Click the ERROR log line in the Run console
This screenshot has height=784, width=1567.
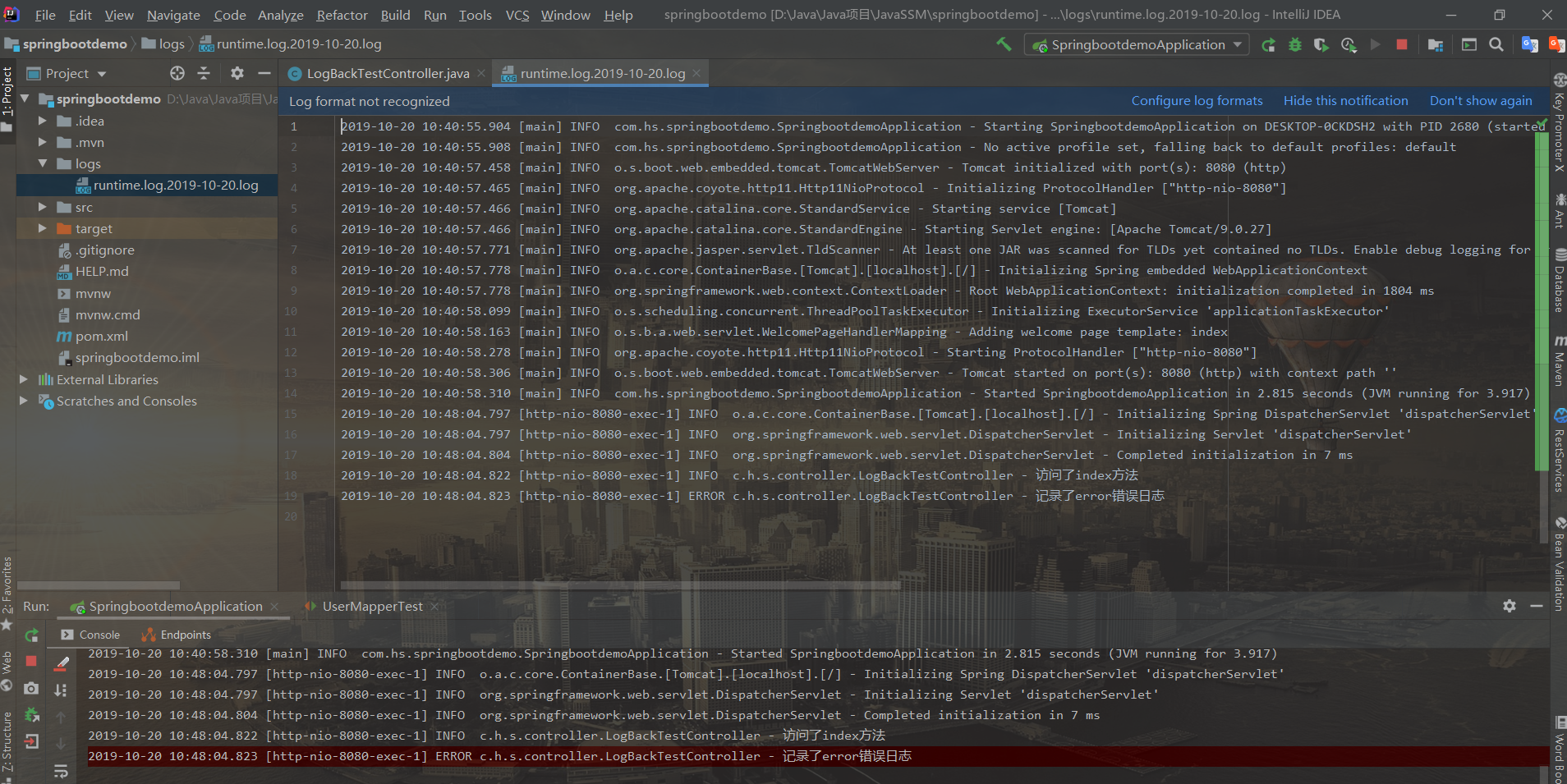tap(817, 756)
